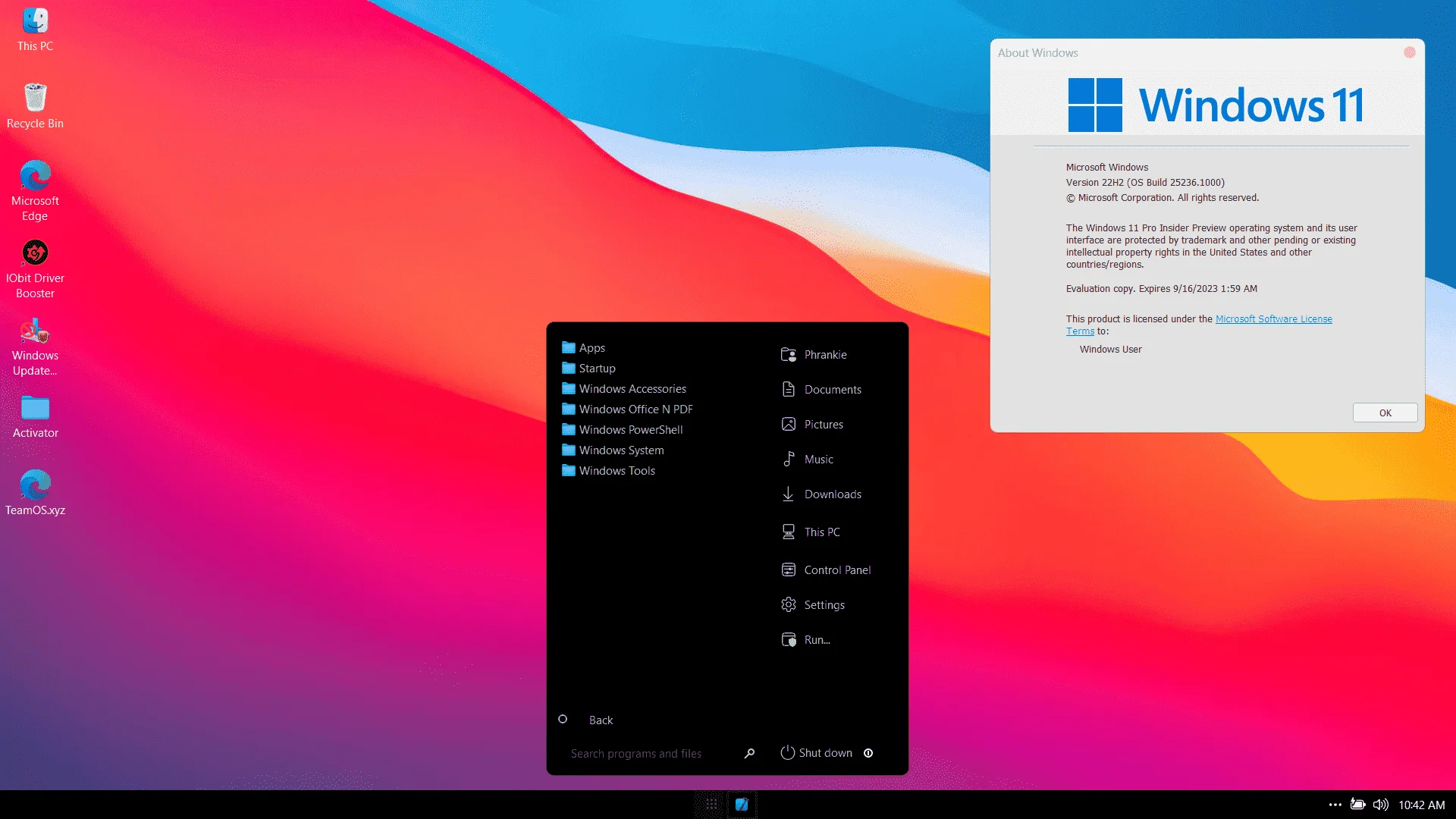This screenshot has height=819, width=1456.
Task: Select the Windows Update desktop shortcut icon
Action: click(35, 347)
